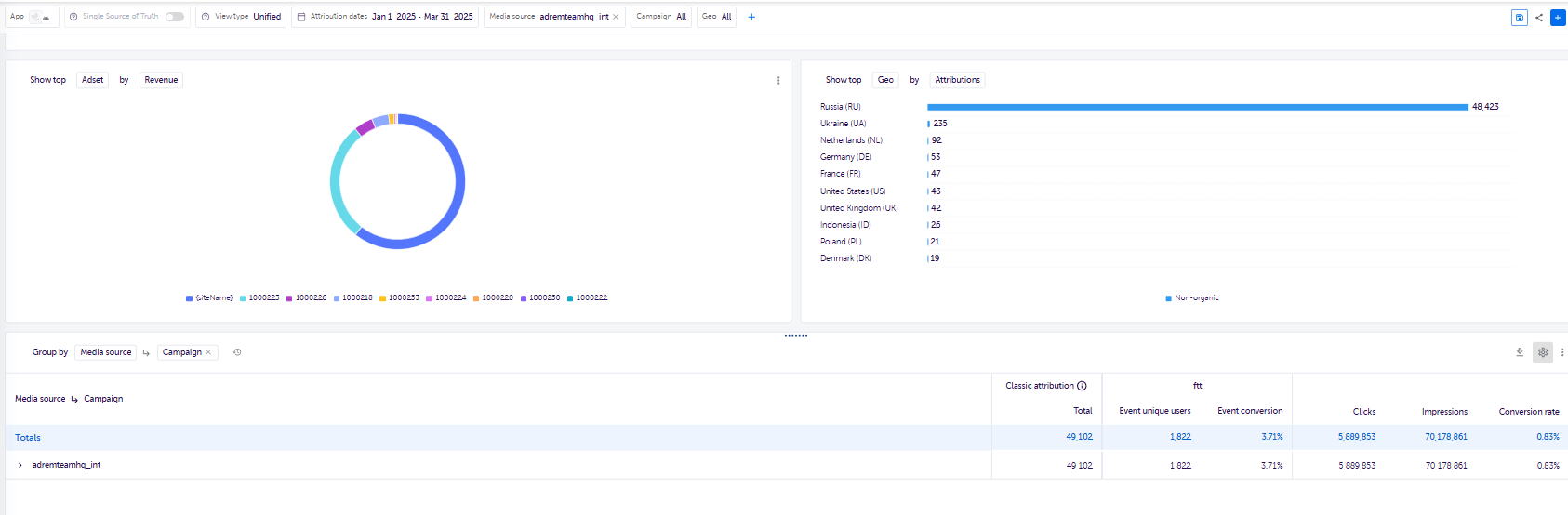Select the United Kingdom (UK) row label

click(858, 208)
